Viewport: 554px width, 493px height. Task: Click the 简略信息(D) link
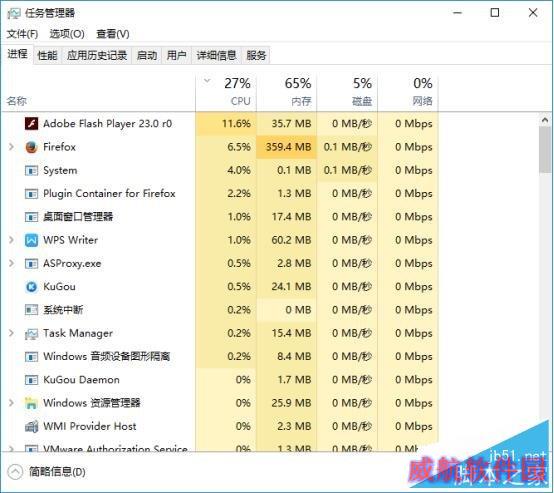tap(57, 472)
